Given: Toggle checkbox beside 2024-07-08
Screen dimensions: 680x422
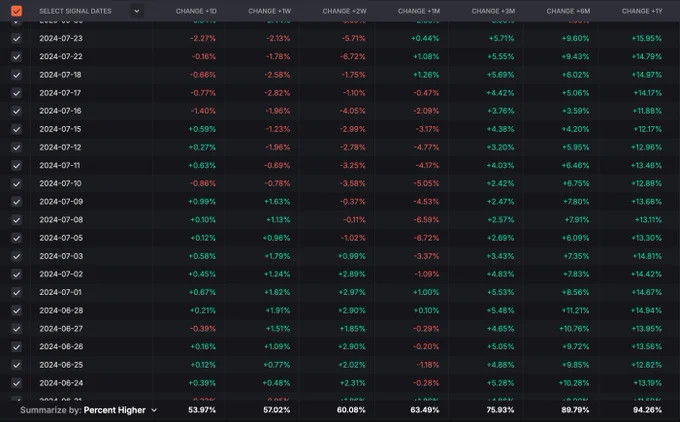Looking at the screenshot, I should 16,220.
